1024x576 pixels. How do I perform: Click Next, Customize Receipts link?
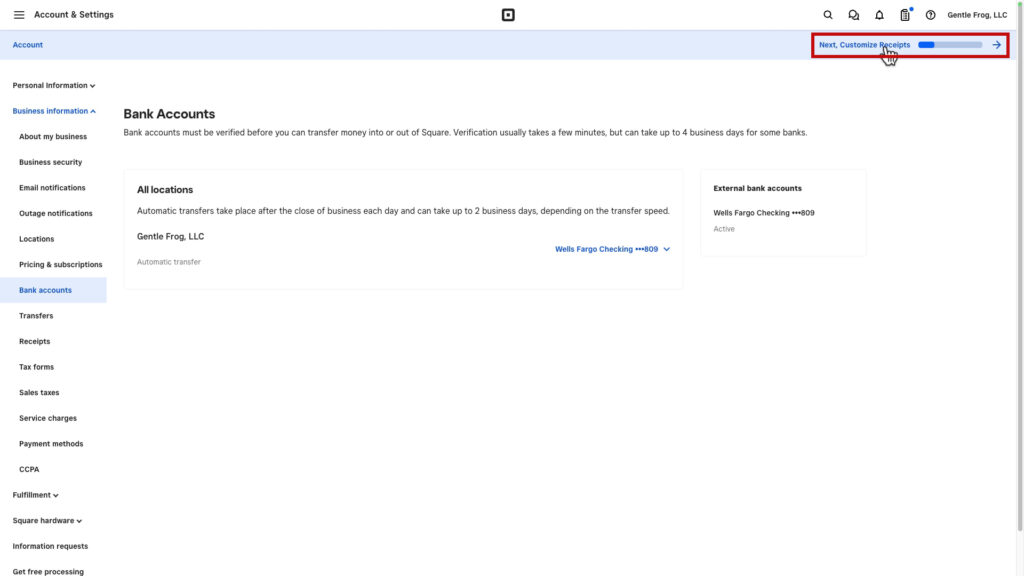tap(864, 45)
